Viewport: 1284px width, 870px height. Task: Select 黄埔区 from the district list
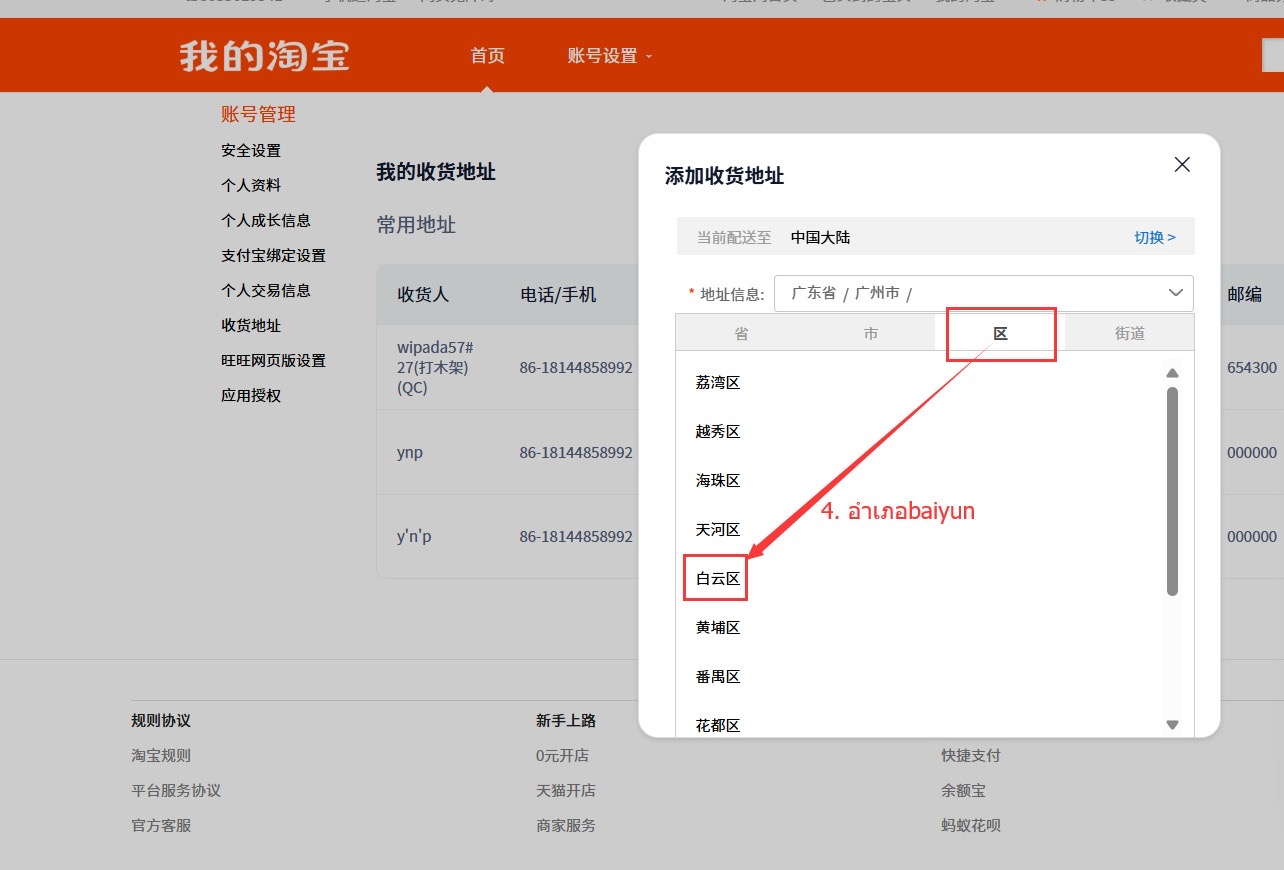(718, 627)
